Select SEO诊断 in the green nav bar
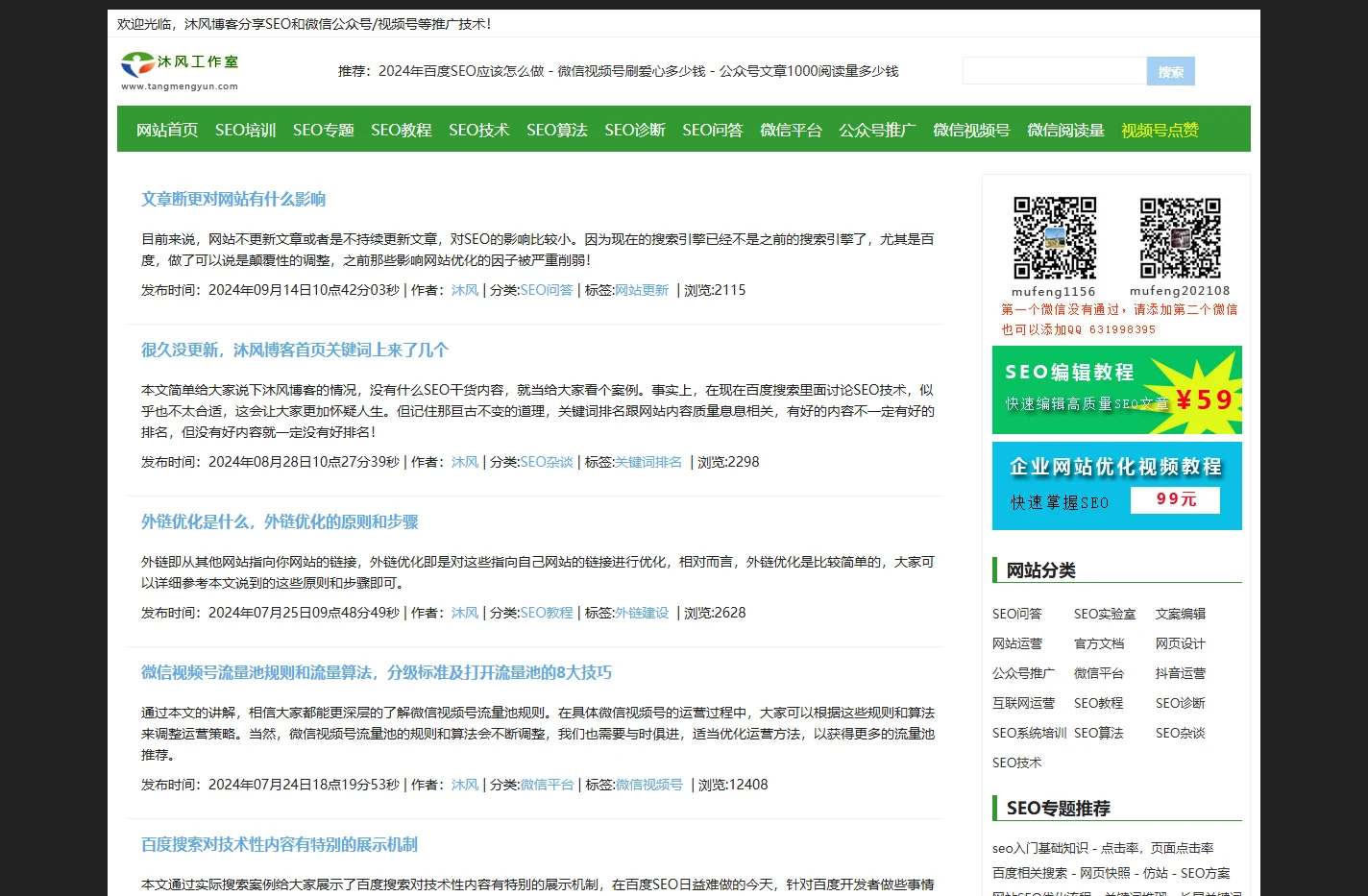1368x896 pixels. pyautogui.click(x=635, y=130)
